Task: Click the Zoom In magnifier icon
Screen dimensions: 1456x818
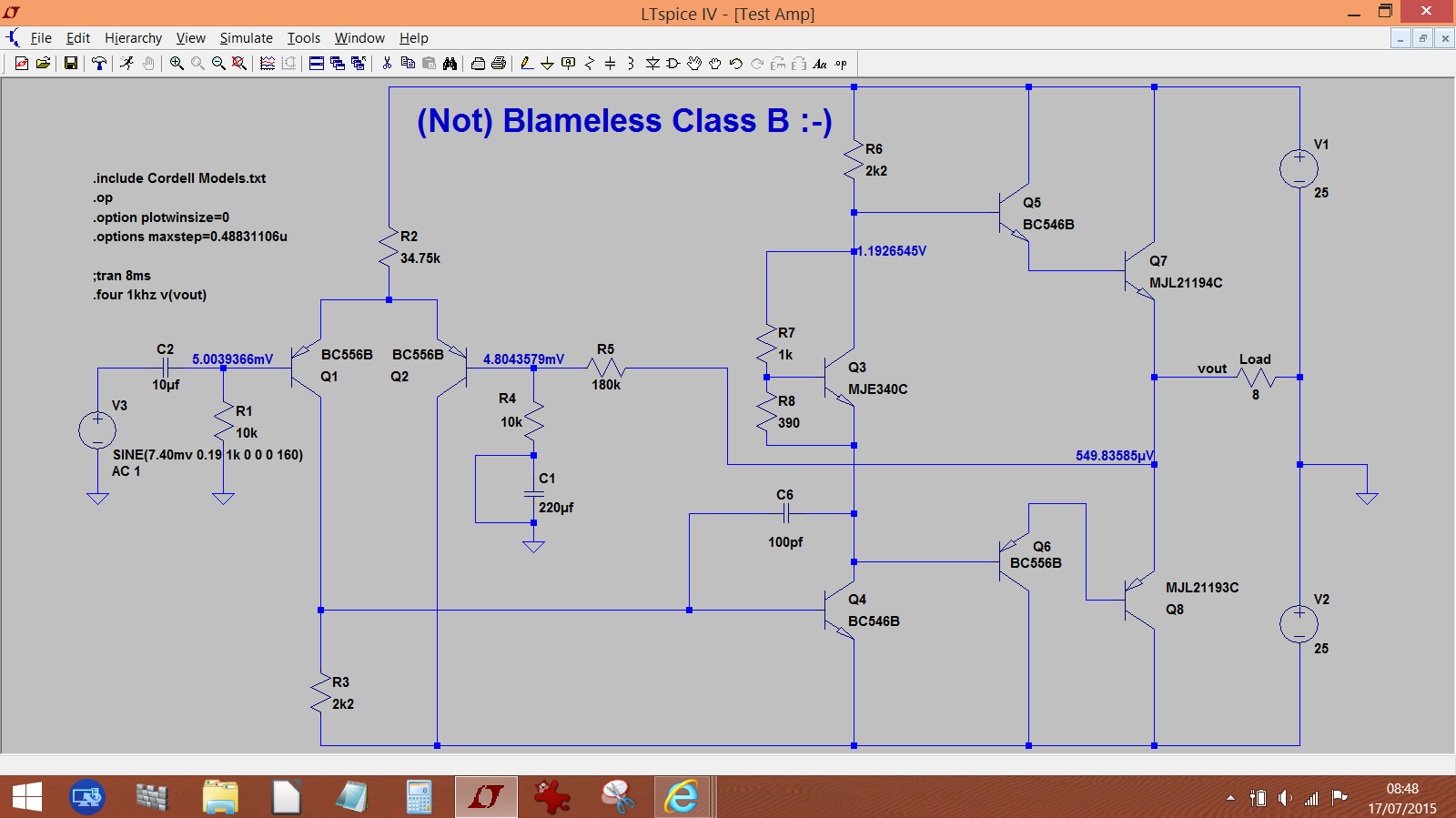Action: click(177, 63)
